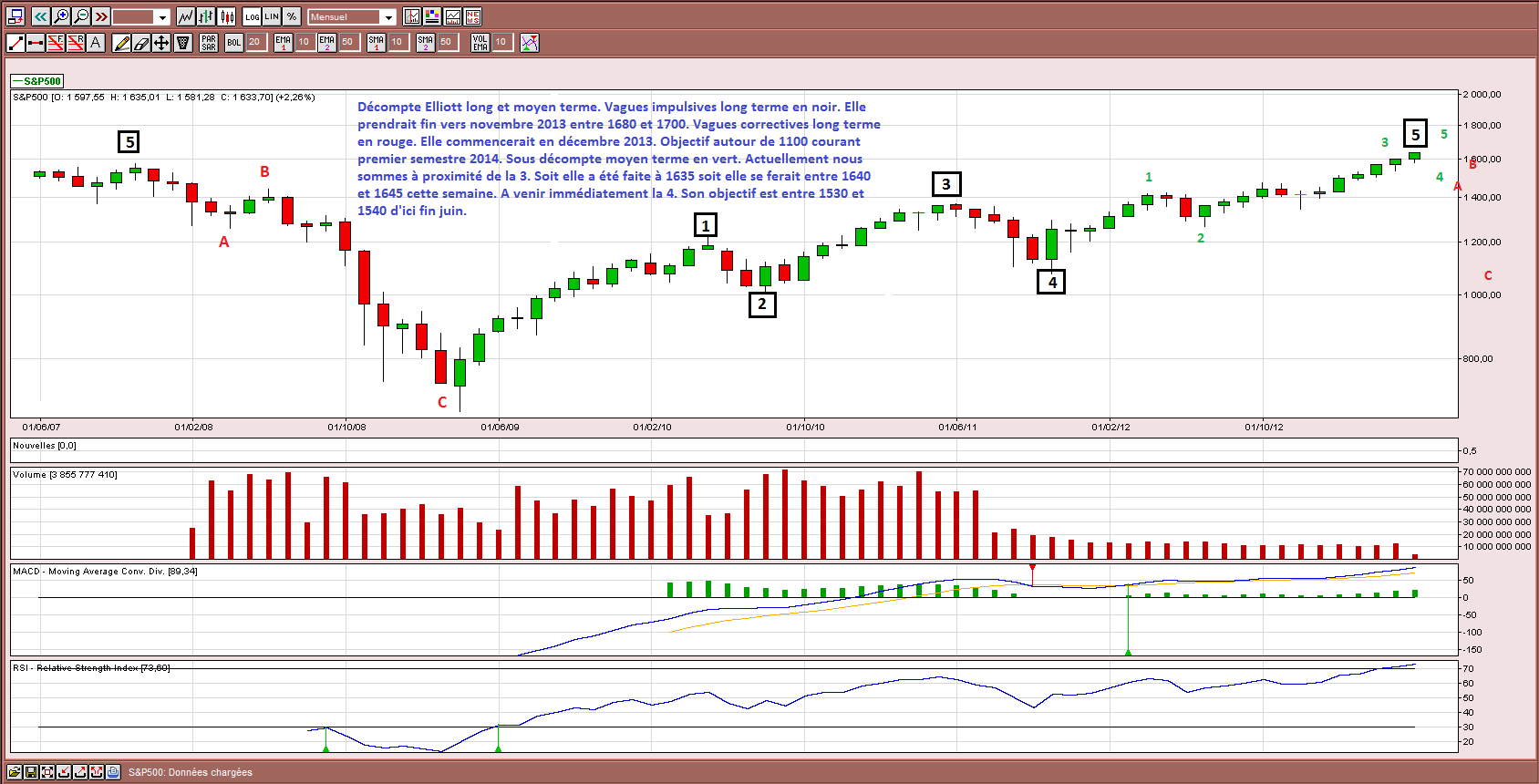Open the color settings palette icon
This screenshot has width=1539, height=784.
432,16
